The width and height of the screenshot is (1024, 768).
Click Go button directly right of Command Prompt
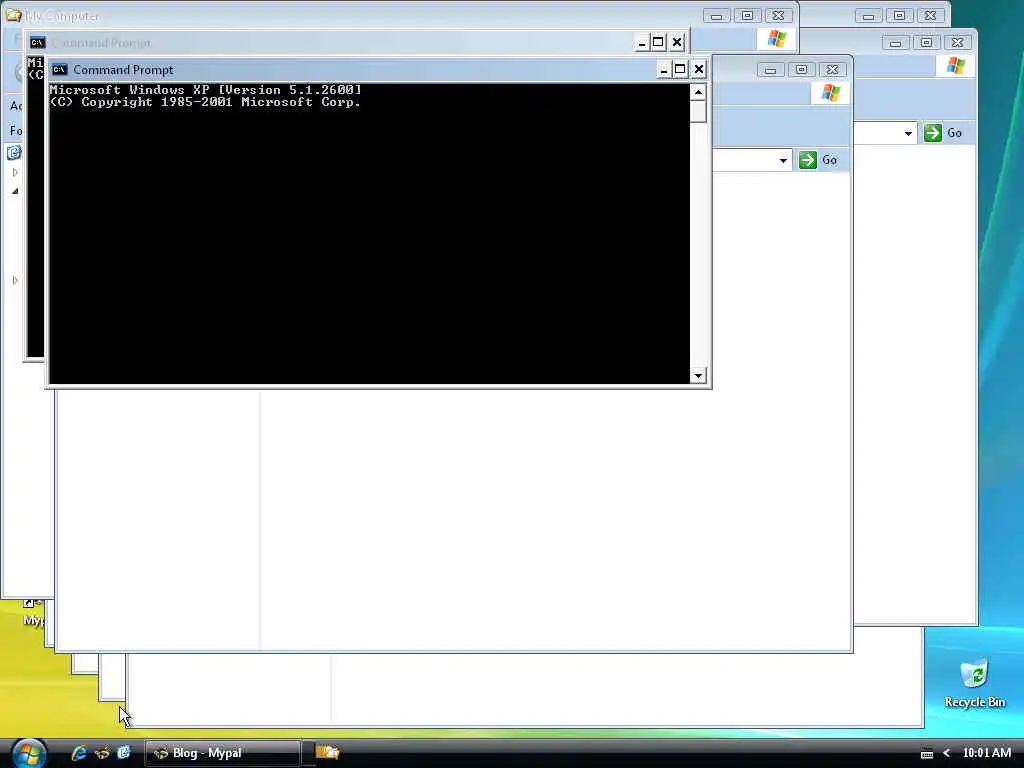[x=818, y=160]
